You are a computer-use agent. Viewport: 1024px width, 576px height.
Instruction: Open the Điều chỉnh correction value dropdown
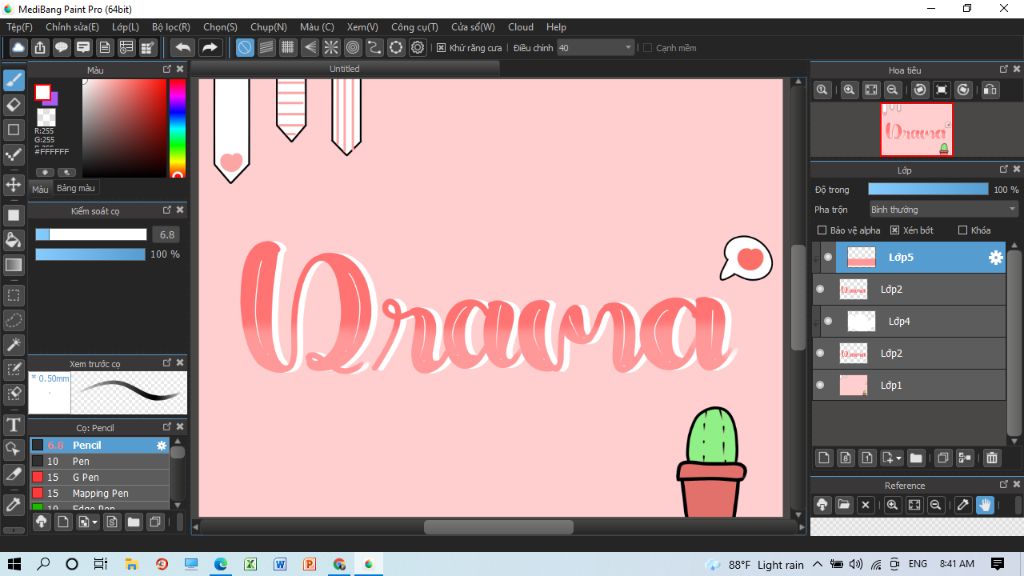pos(595,48)
